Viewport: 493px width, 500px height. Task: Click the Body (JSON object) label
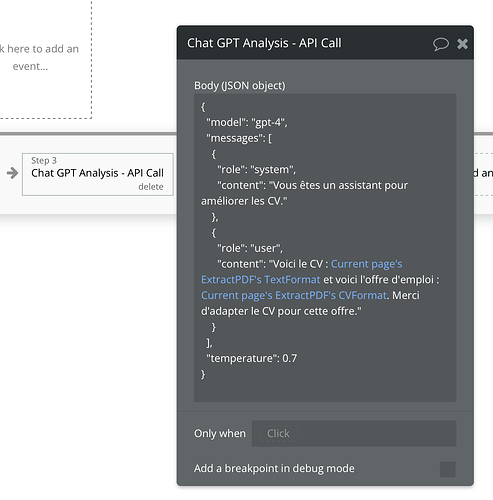coord(240,86)
